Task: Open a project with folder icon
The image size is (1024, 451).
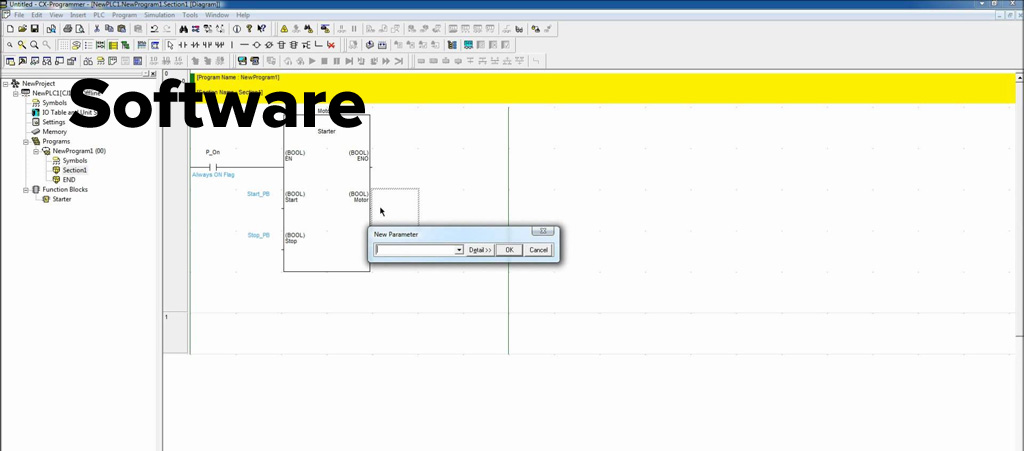Action: click(22, 29)
